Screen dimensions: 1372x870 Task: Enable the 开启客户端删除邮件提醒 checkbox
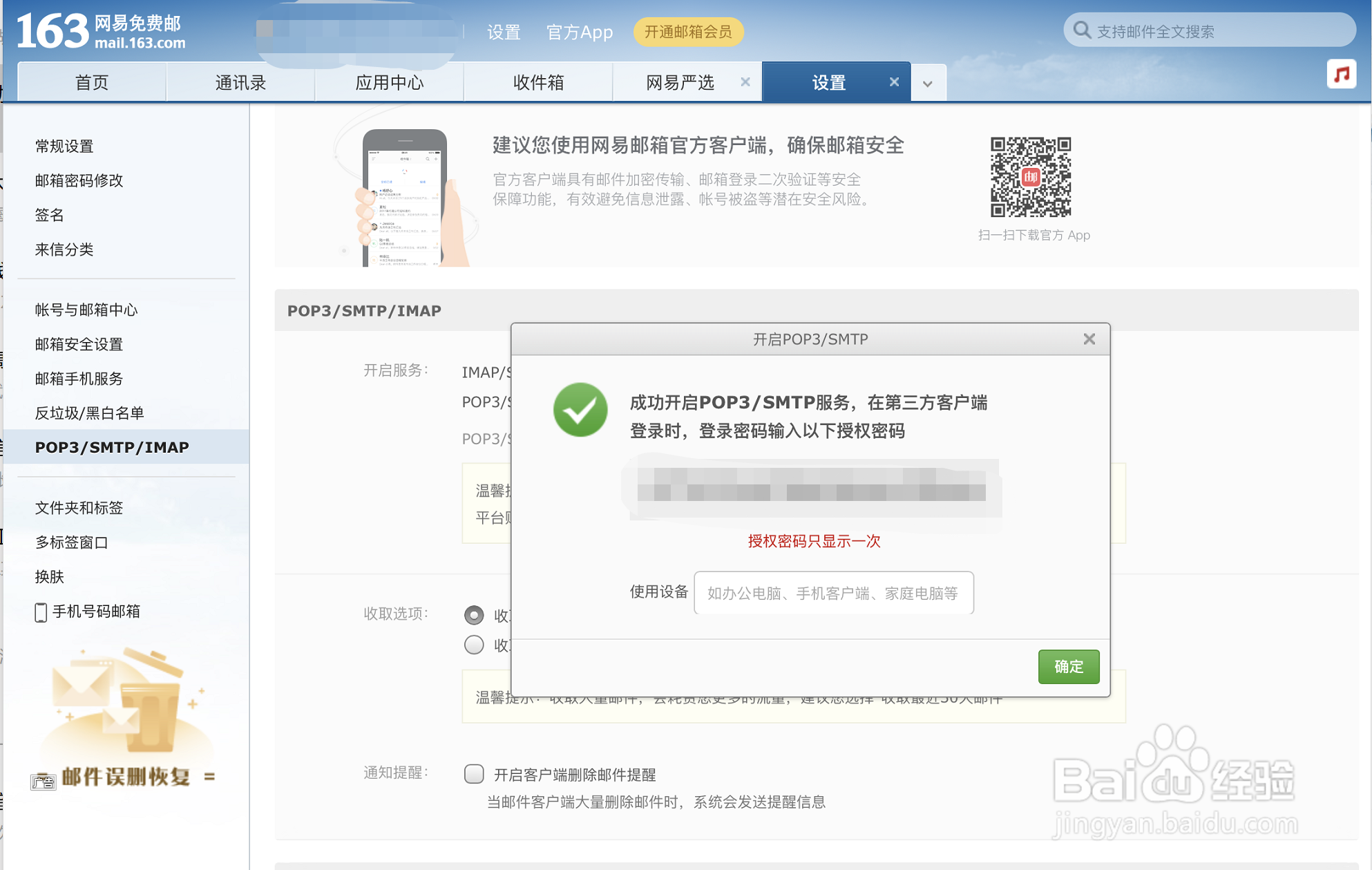[474, 775]
